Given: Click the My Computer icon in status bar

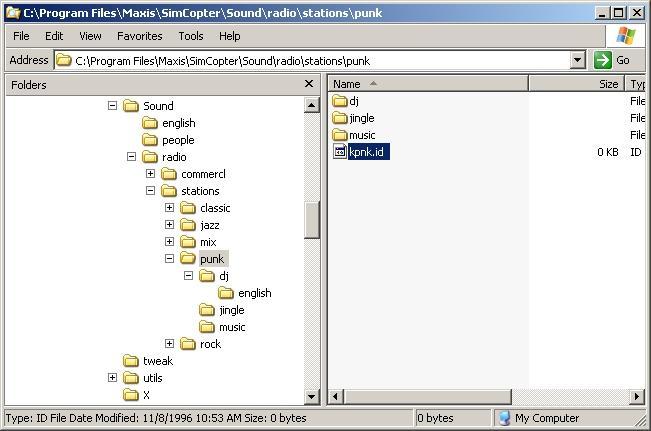Looking at the screenshot, I should click(505, 418).
